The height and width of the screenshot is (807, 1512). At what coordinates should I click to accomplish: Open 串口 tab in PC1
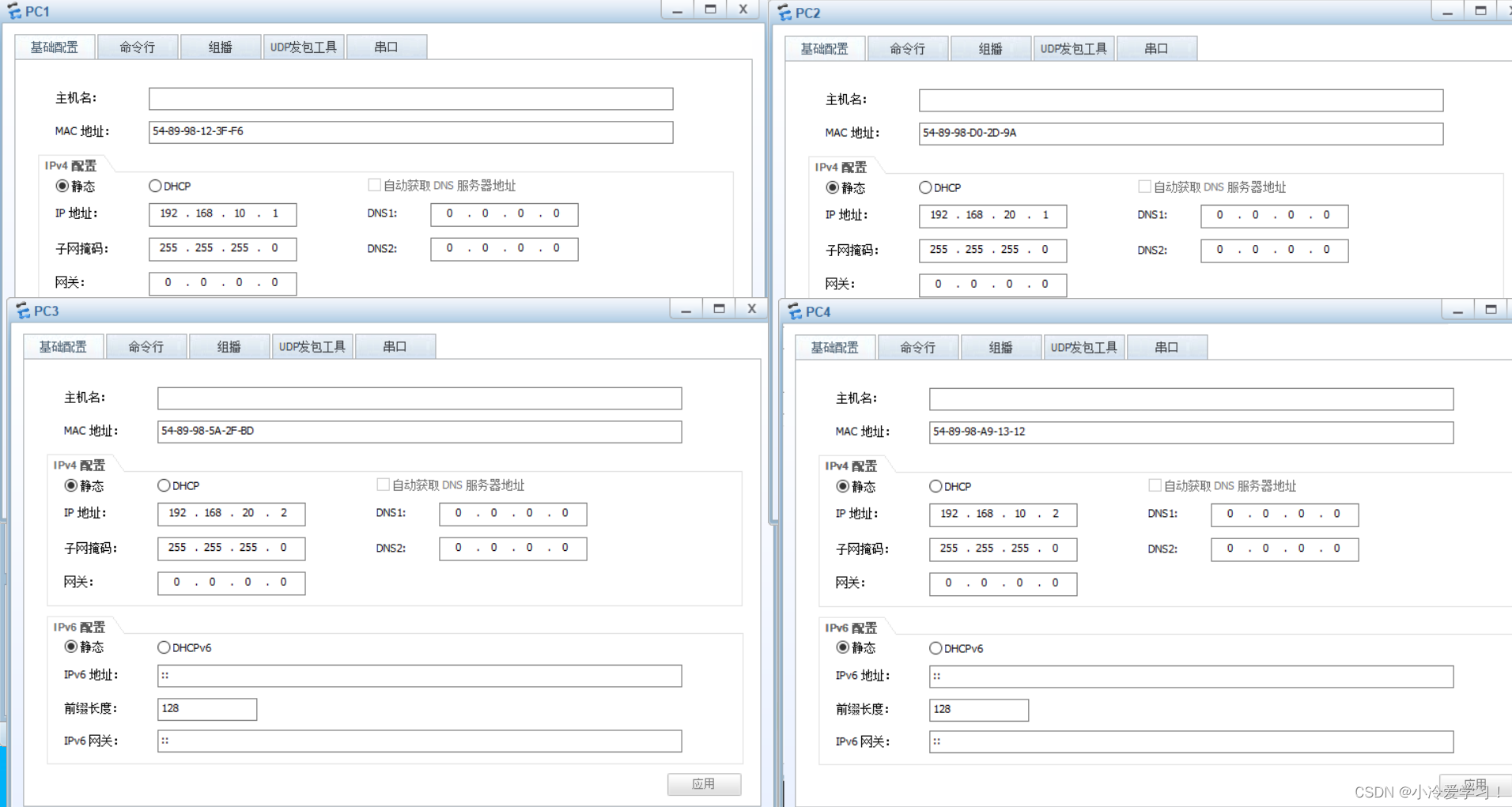pyautogui.click(x=387, y=47)
